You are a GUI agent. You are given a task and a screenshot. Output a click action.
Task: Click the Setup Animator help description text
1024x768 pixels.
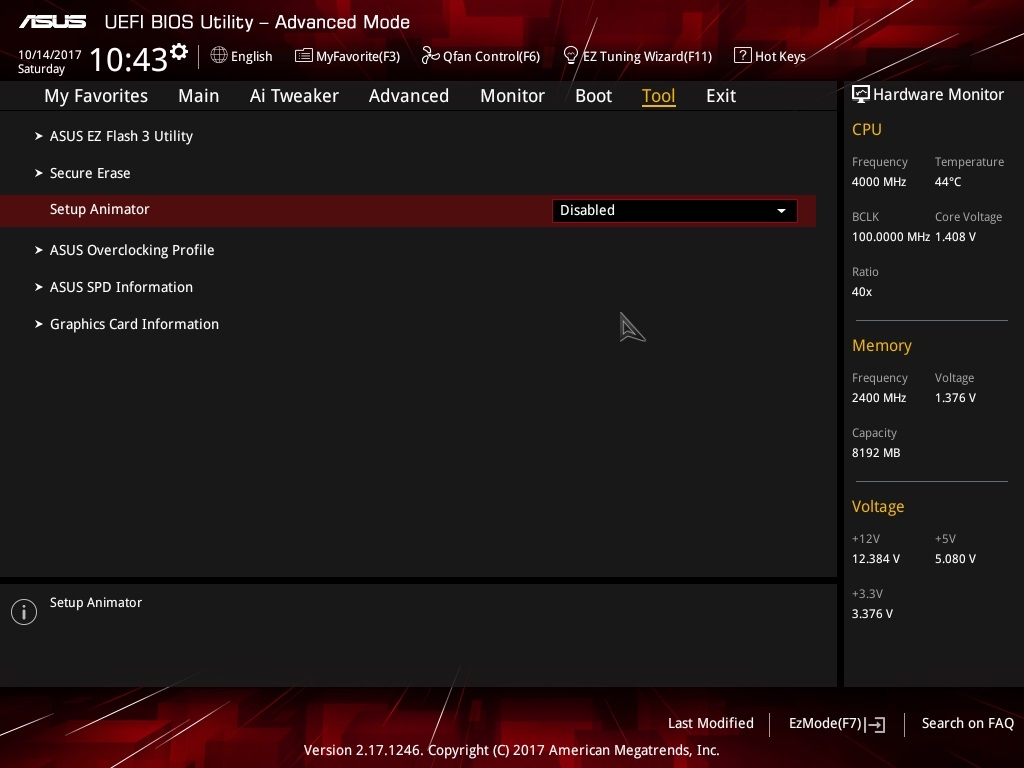[x=96, y=603]
